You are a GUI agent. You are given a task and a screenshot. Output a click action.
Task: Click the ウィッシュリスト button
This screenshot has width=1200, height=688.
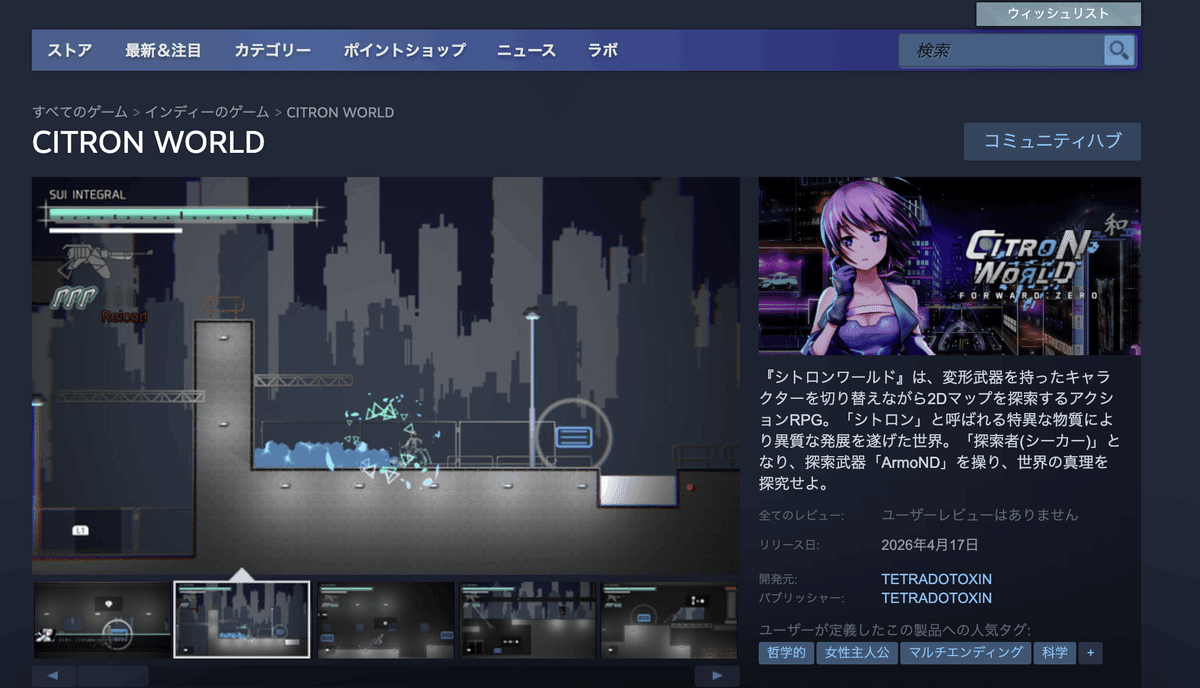coord(1058,14)
